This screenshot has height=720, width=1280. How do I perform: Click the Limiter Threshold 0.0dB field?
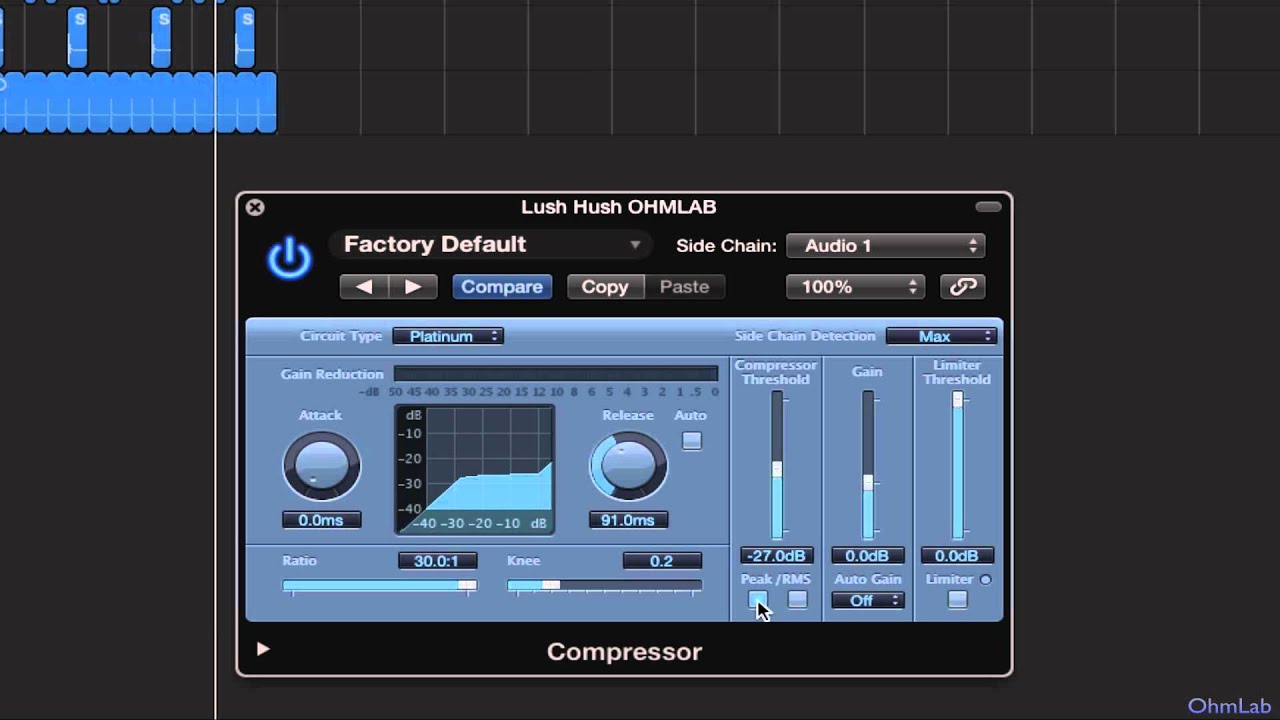(x=957, y=556)
